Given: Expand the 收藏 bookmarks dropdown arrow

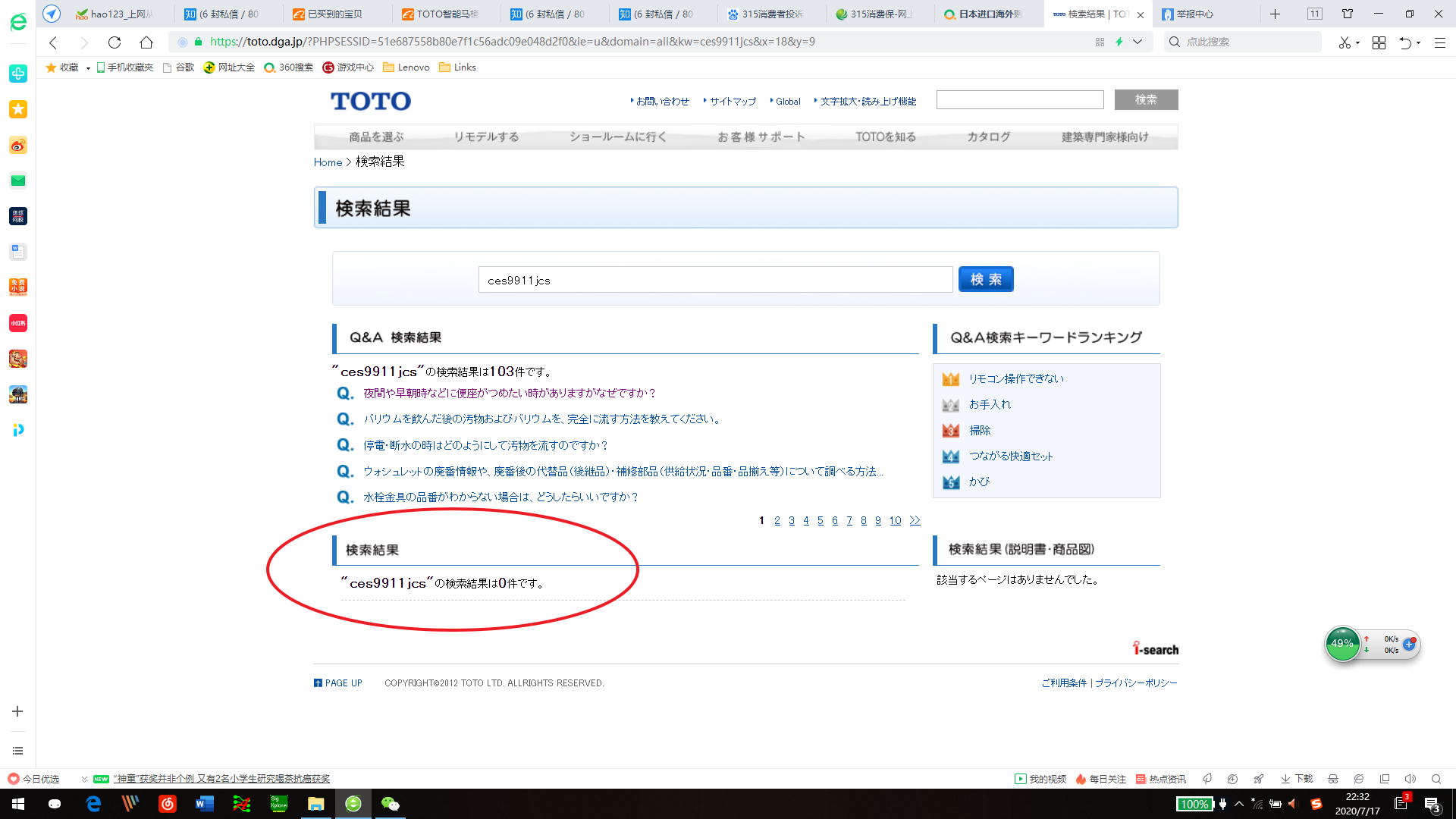Looking at the screenshot, I should coord(88,68).
